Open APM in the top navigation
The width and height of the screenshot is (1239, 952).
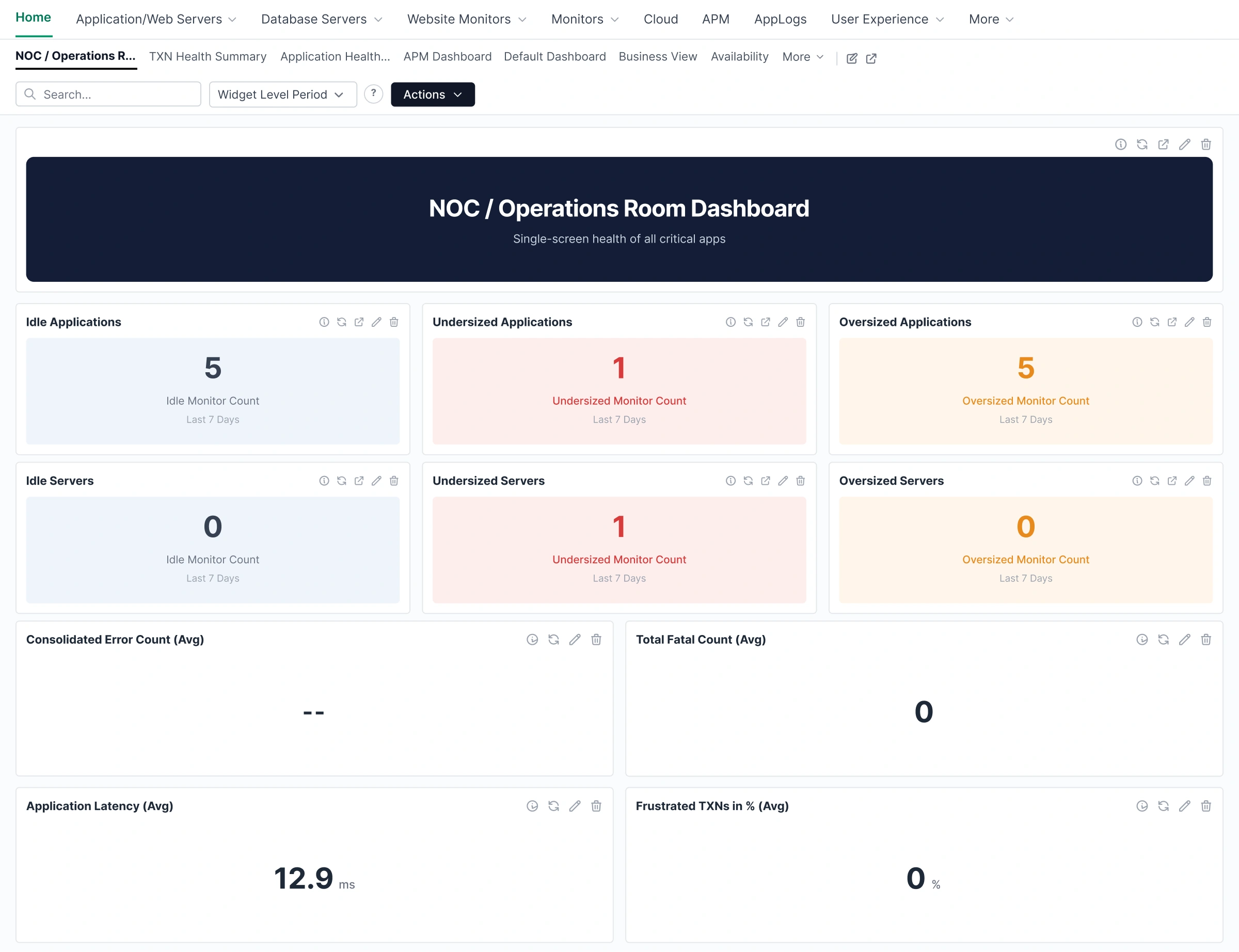716,19
